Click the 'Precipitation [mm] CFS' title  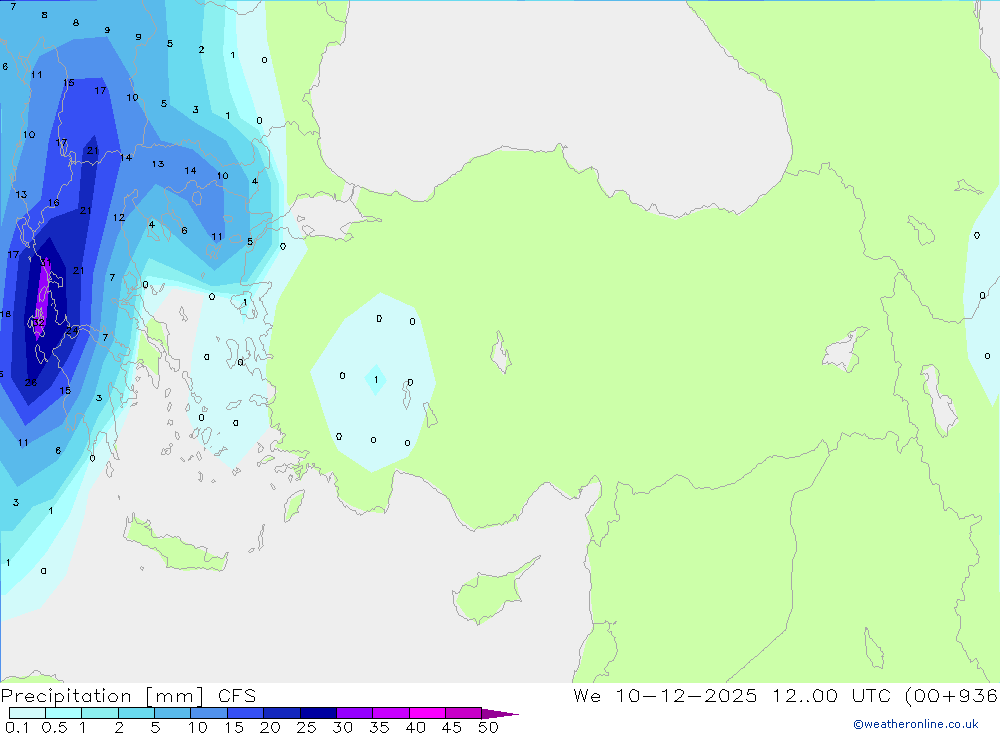128,696
